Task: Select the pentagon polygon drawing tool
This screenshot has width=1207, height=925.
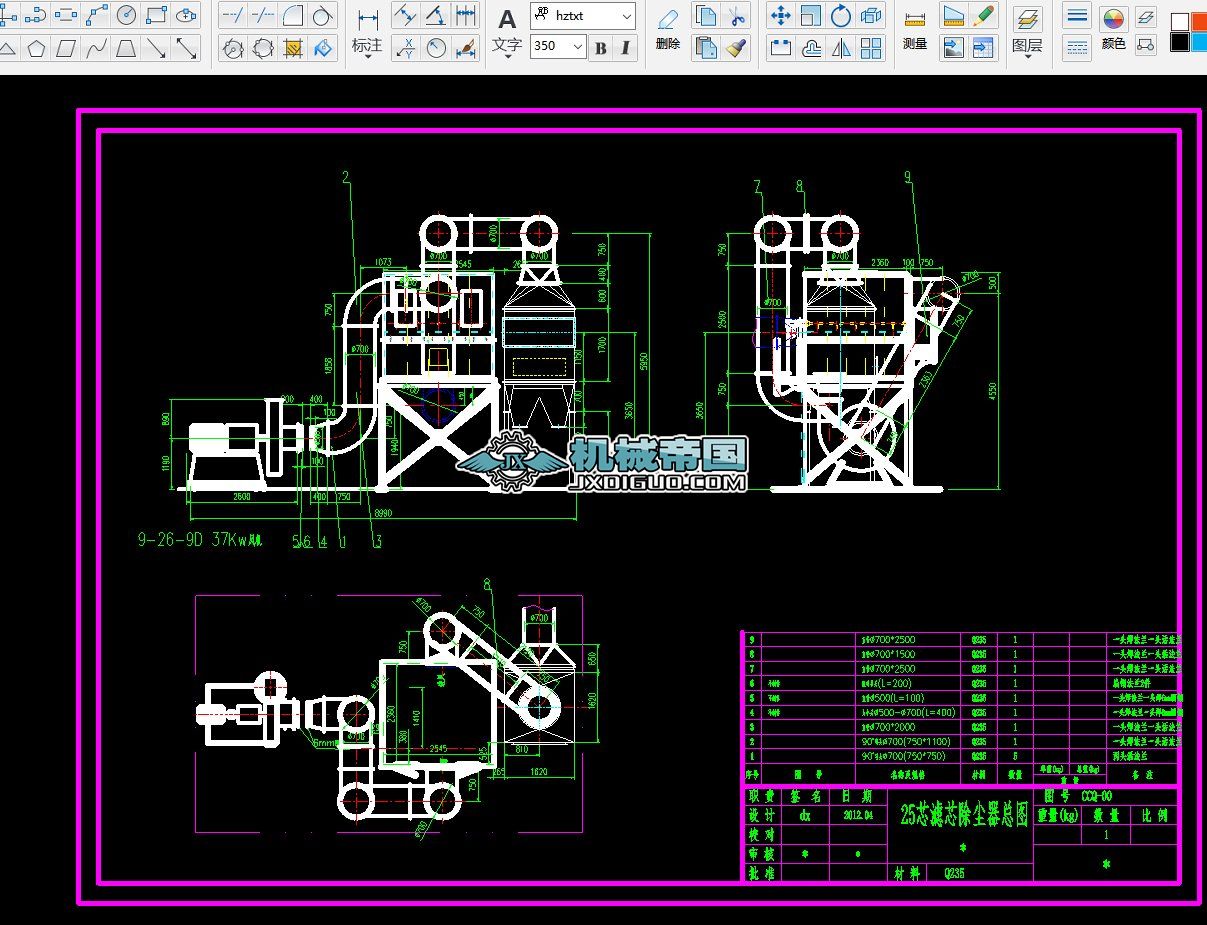Action: pos(36,47)
